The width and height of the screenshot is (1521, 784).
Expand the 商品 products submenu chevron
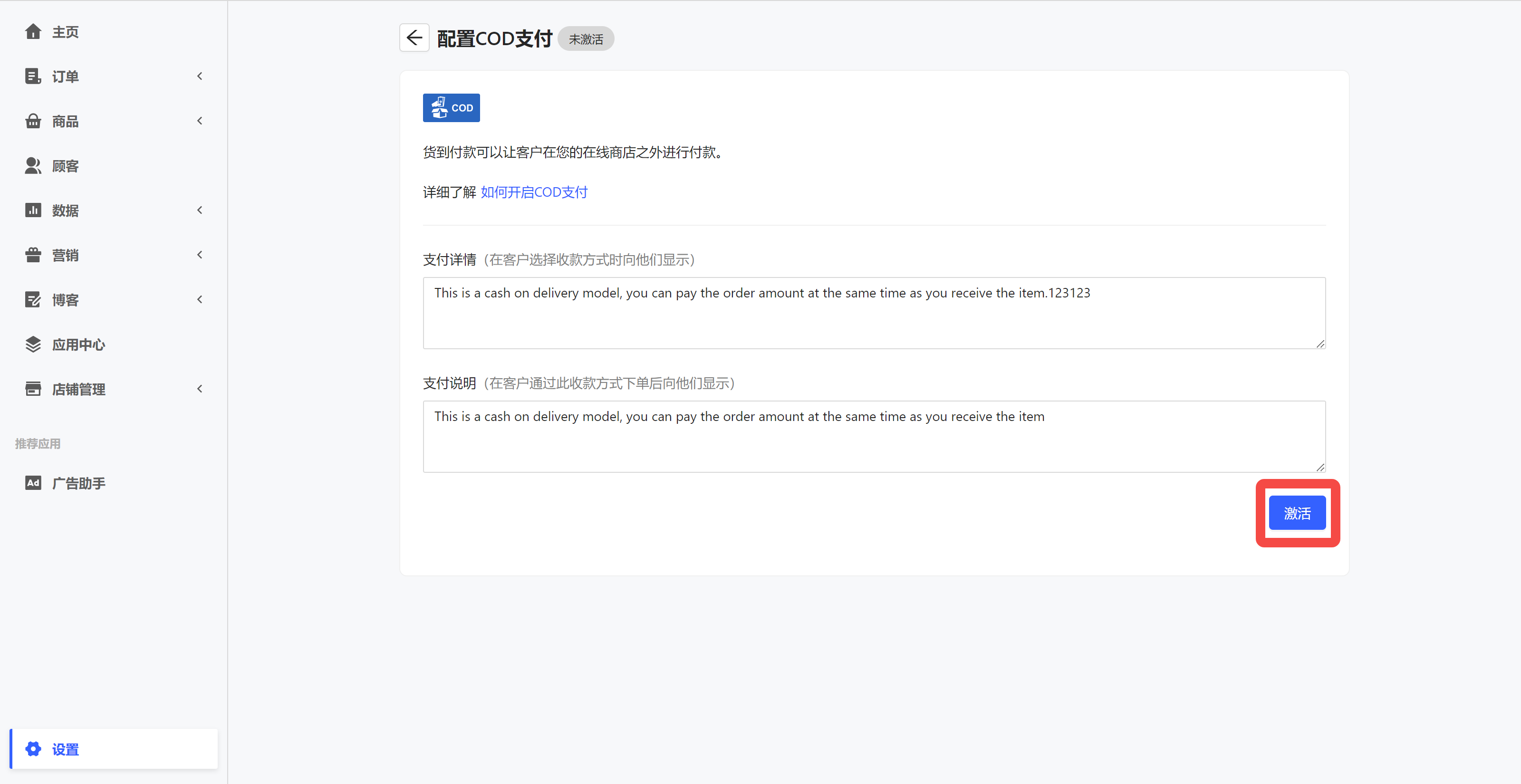200,121
